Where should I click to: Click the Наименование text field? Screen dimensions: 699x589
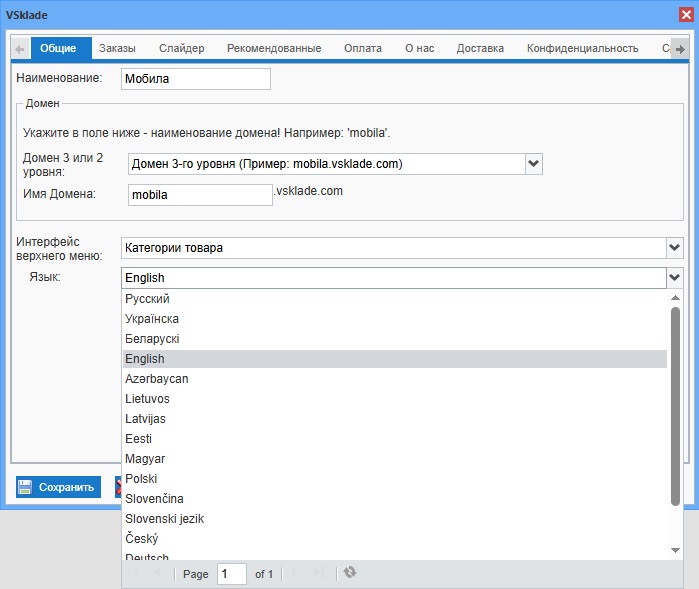[x=195, y=79]
